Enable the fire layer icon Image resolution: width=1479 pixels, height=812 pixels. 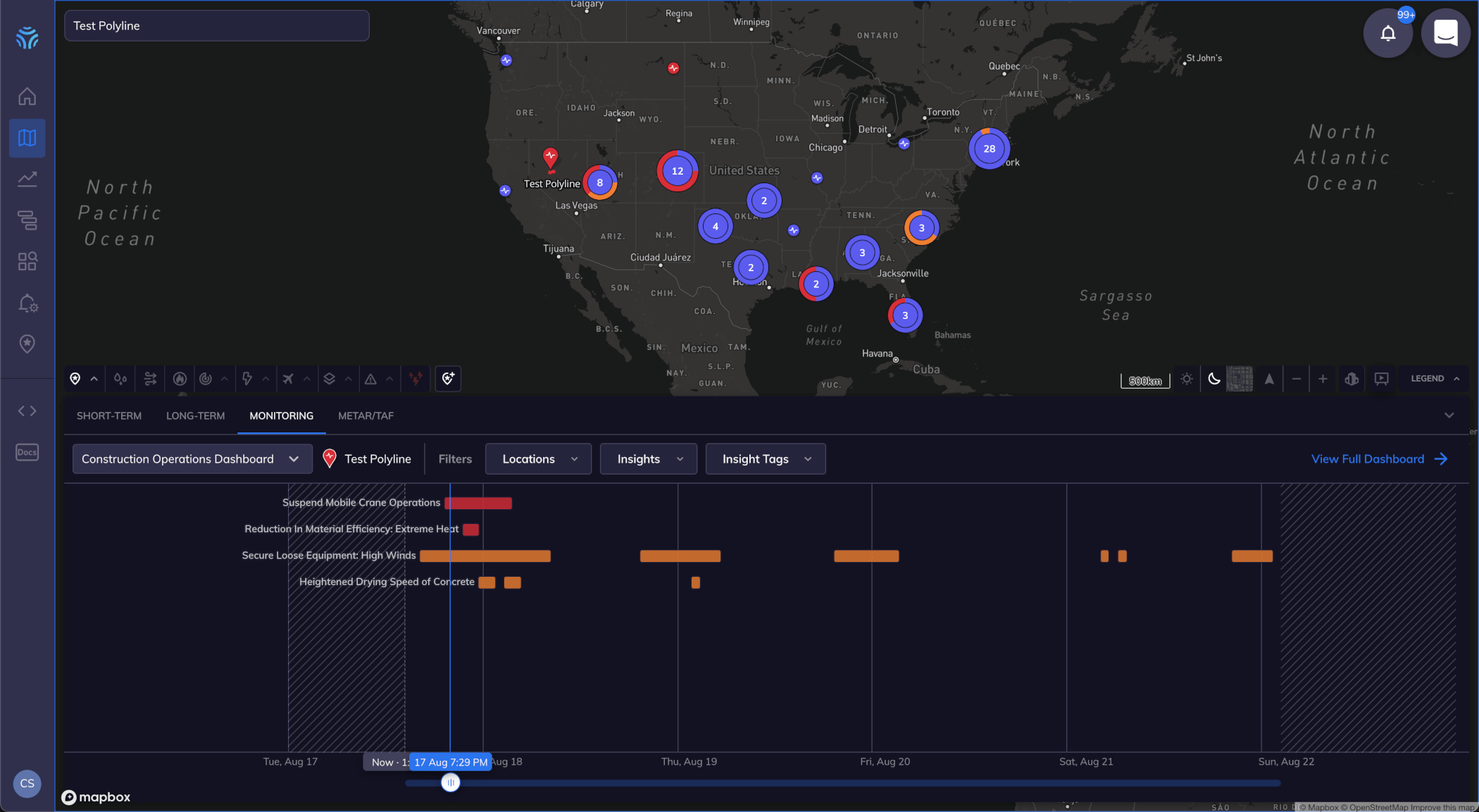click(x=180, y=379)
